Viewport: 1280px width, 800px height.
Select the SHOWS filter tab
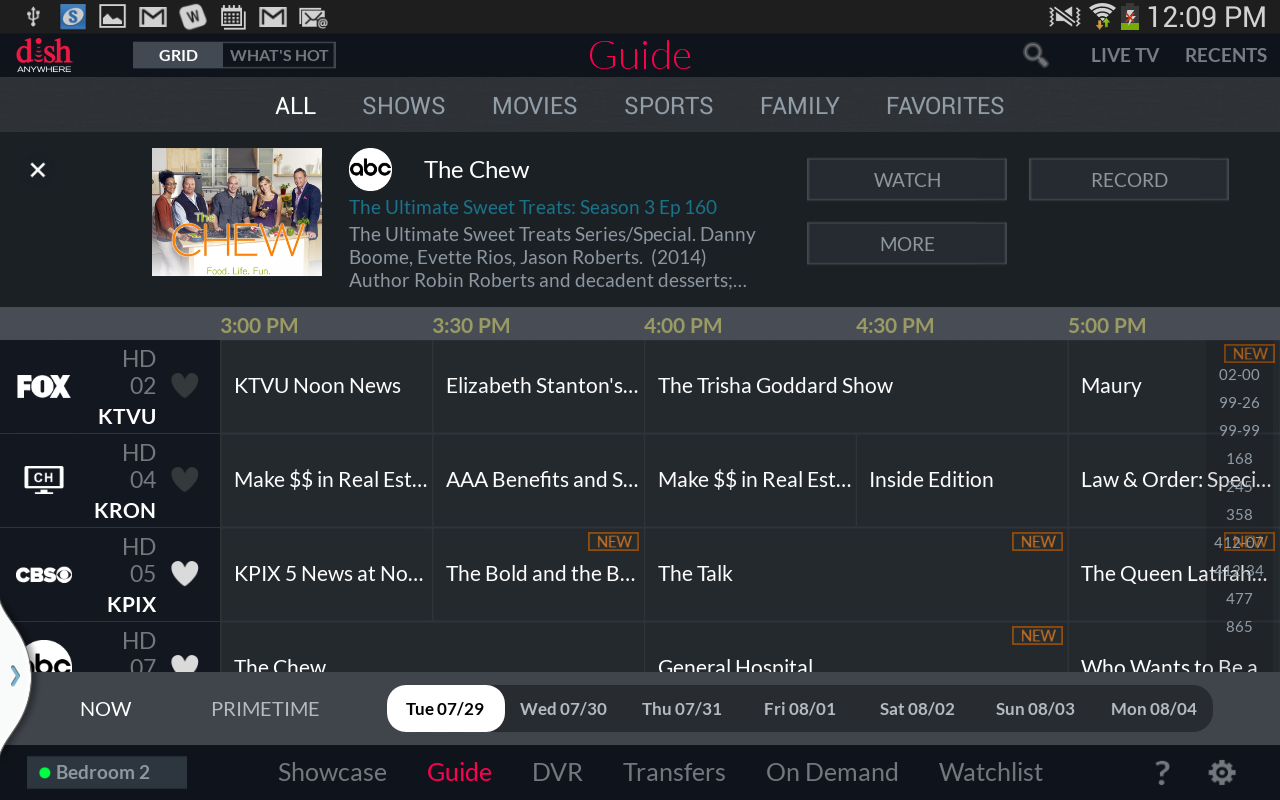tap(404, 106)
